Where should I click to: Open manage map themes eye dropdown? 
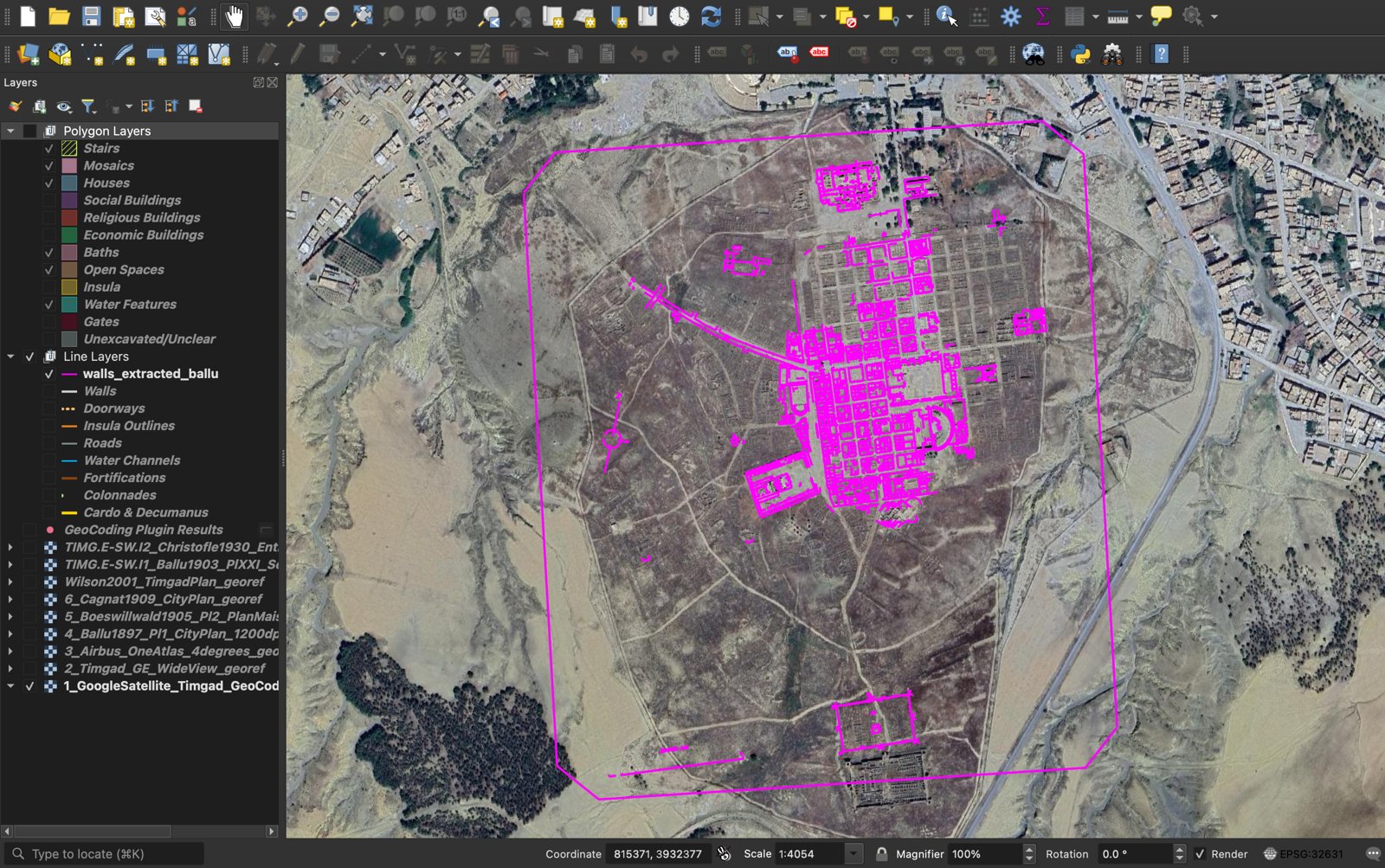pyautogui.click(x=64, y=106)
